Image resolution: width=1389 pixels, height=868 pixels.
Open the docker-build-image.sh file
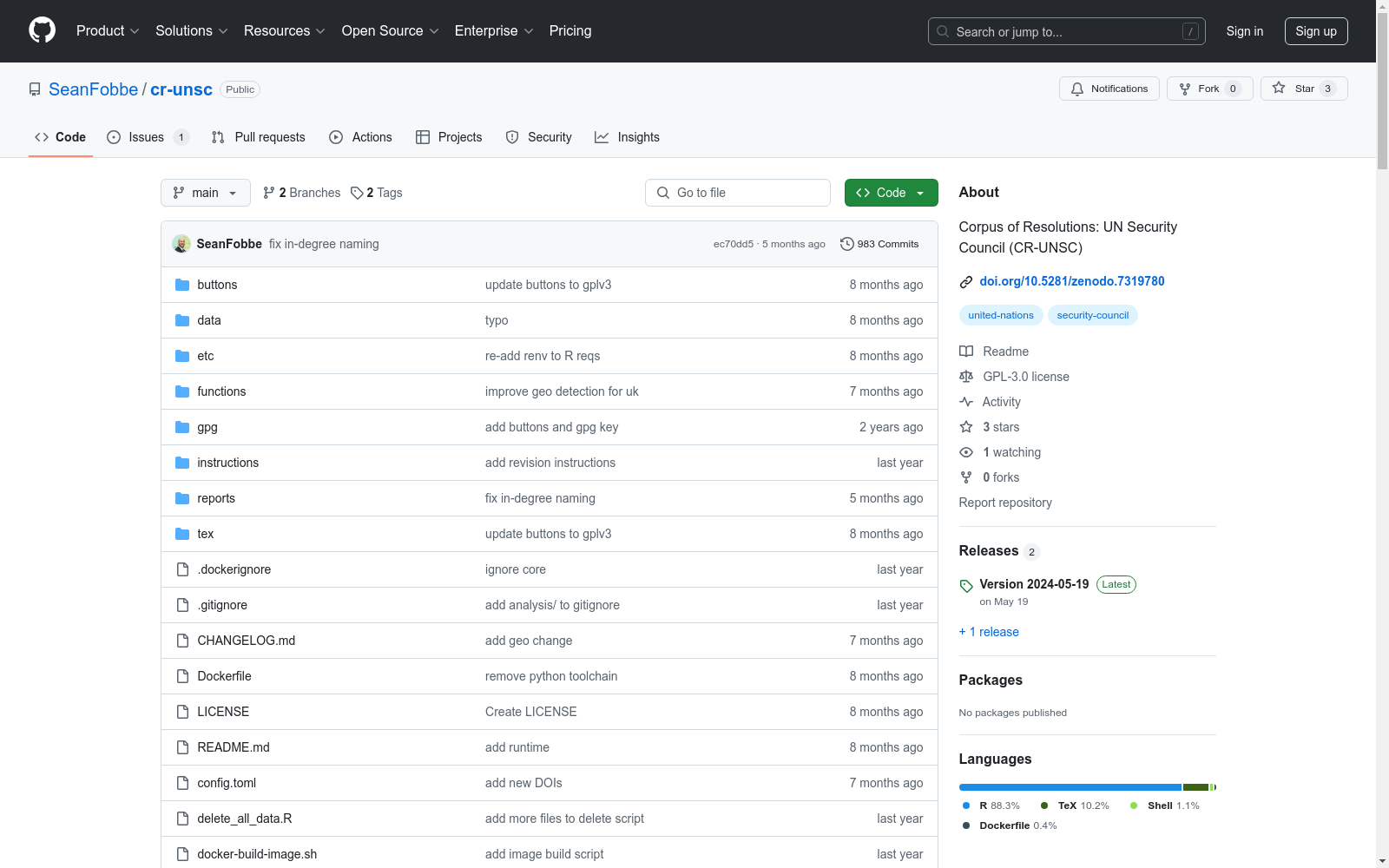tap(257, 854)
